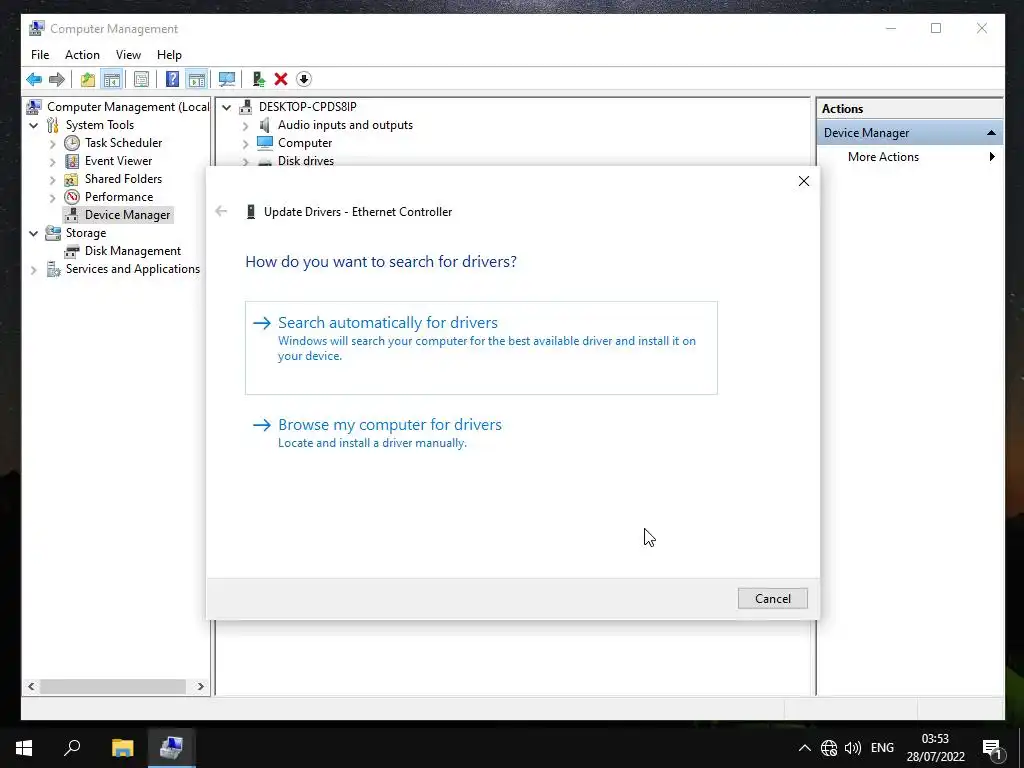Open the notification center icon
1024x768 pixels.
[992, 748]
